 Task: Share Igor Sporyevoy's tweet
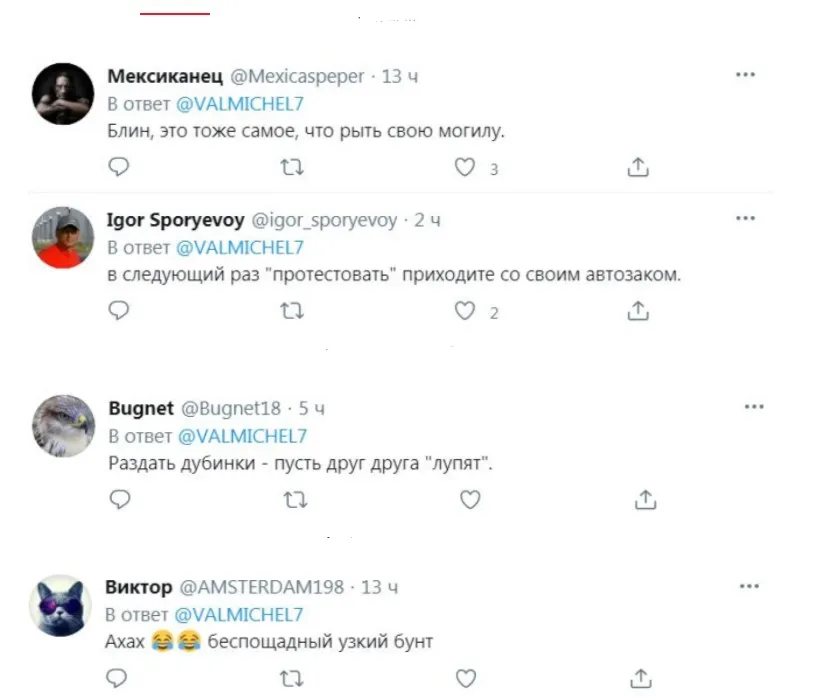pos(638,312)
